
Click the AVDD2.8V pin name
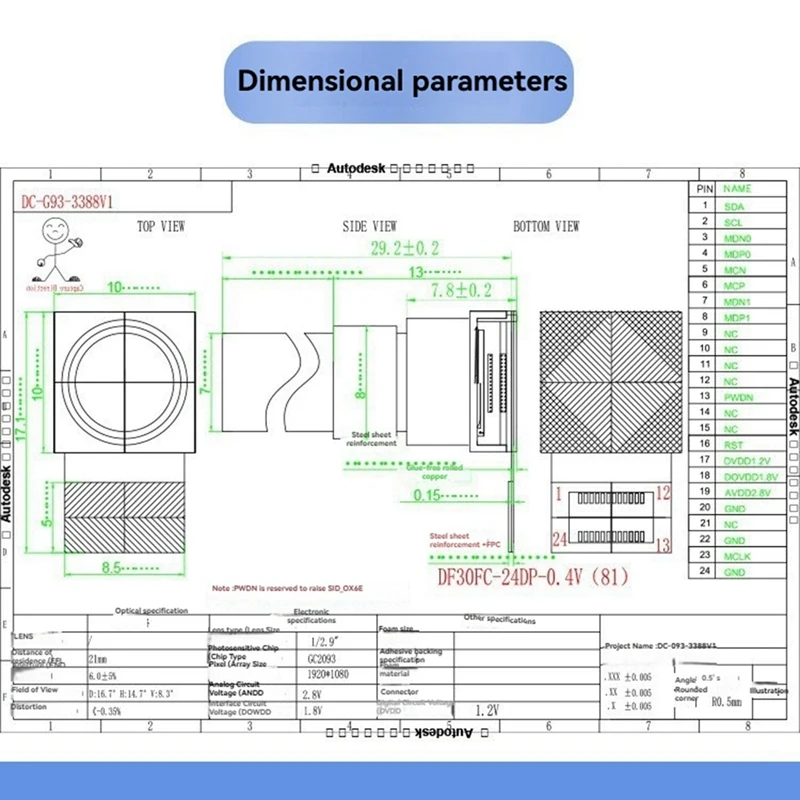pos(747,493)
